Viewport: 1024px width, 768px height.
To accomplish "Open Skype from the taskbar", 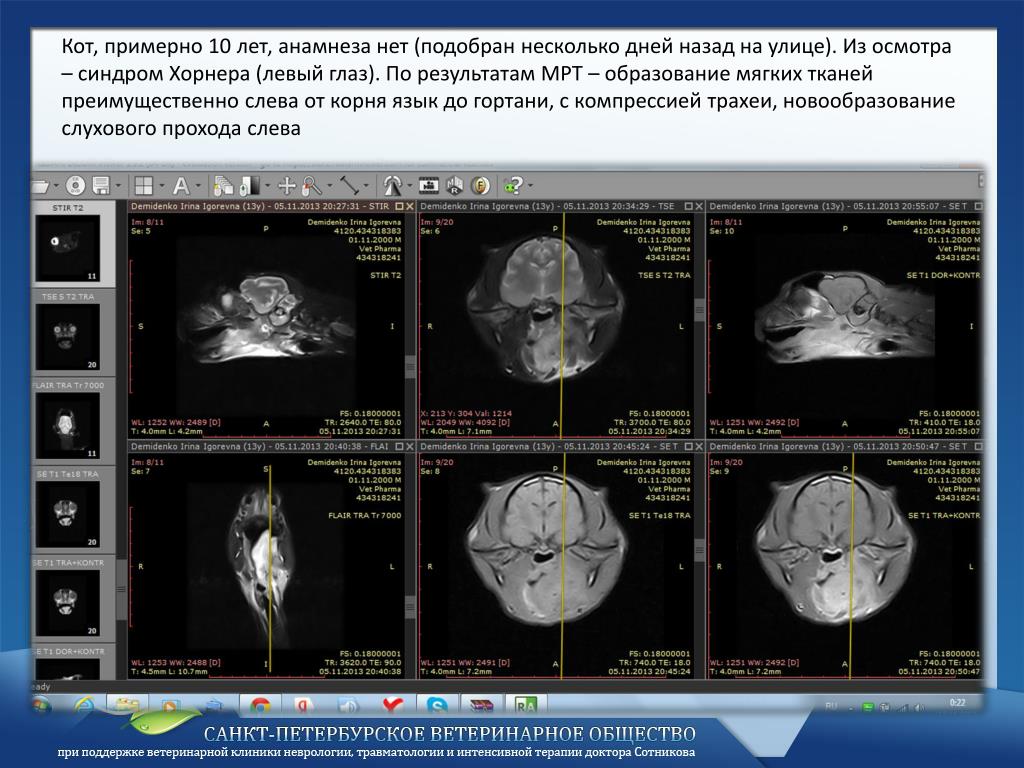I will pyautogui.click(x=437, y=705).
